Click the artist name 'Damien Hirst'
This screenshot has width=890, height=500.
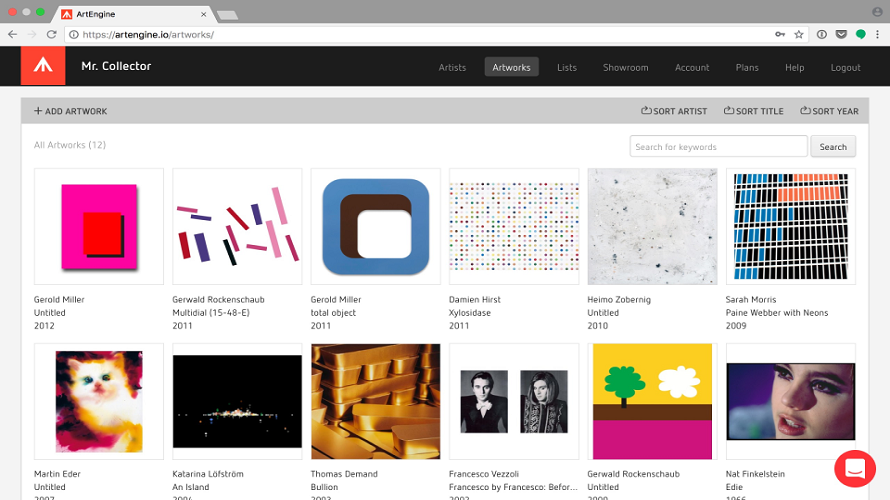(x=475, y=300)
